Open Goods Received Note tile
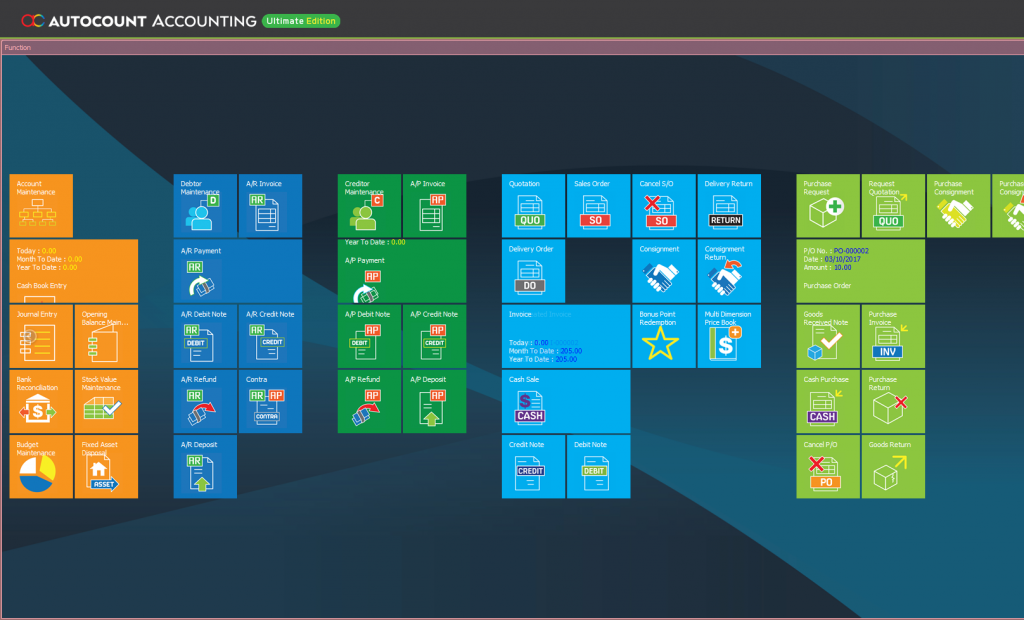Screen dimensions: 1024x620 (x=828, y=336)
